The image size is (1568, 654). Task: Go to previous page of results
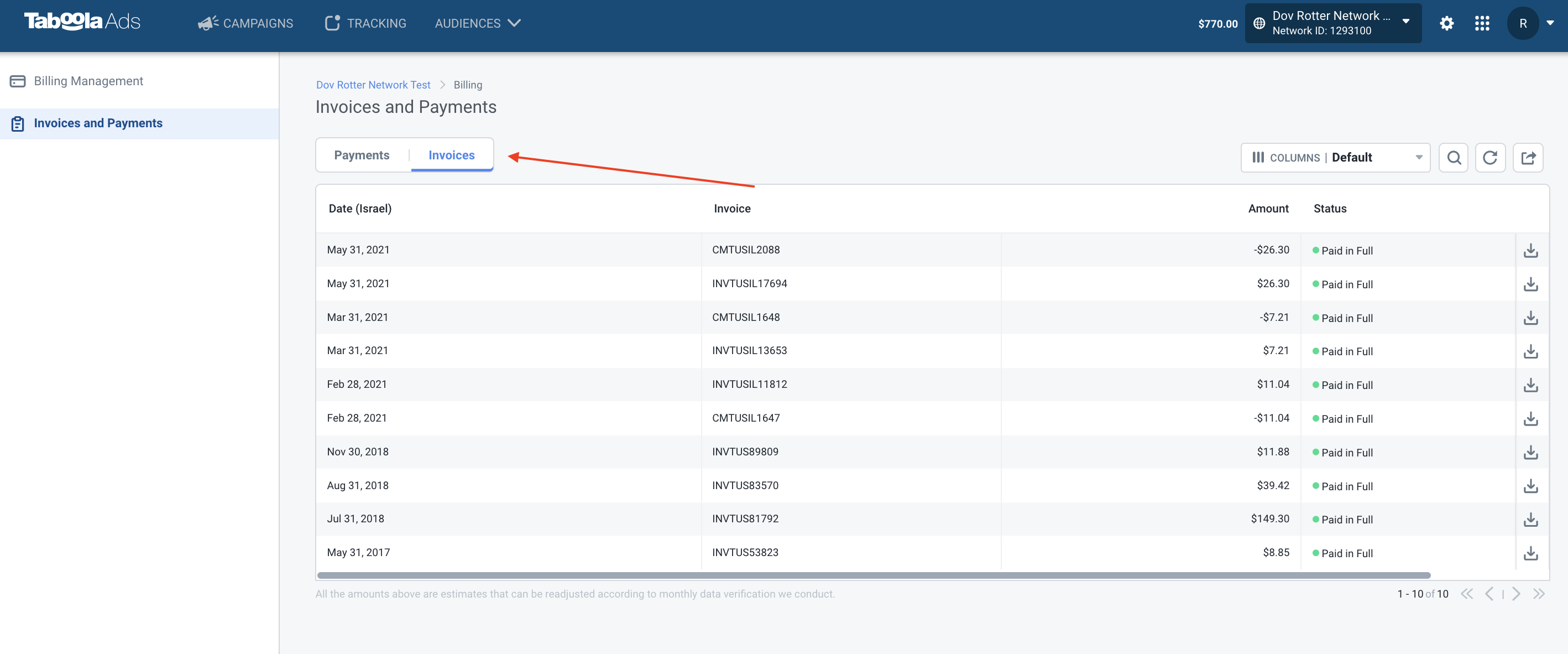point(1489,594)
